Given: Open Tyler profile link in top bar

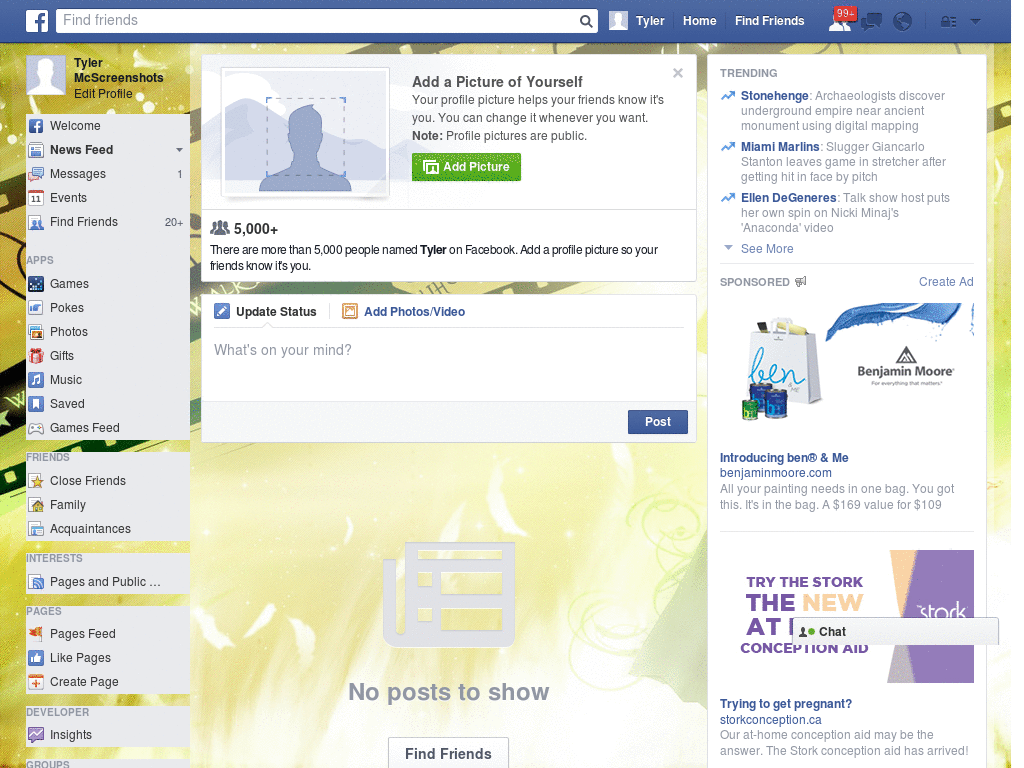Looking at the screenshot, I should pos(637,21).
